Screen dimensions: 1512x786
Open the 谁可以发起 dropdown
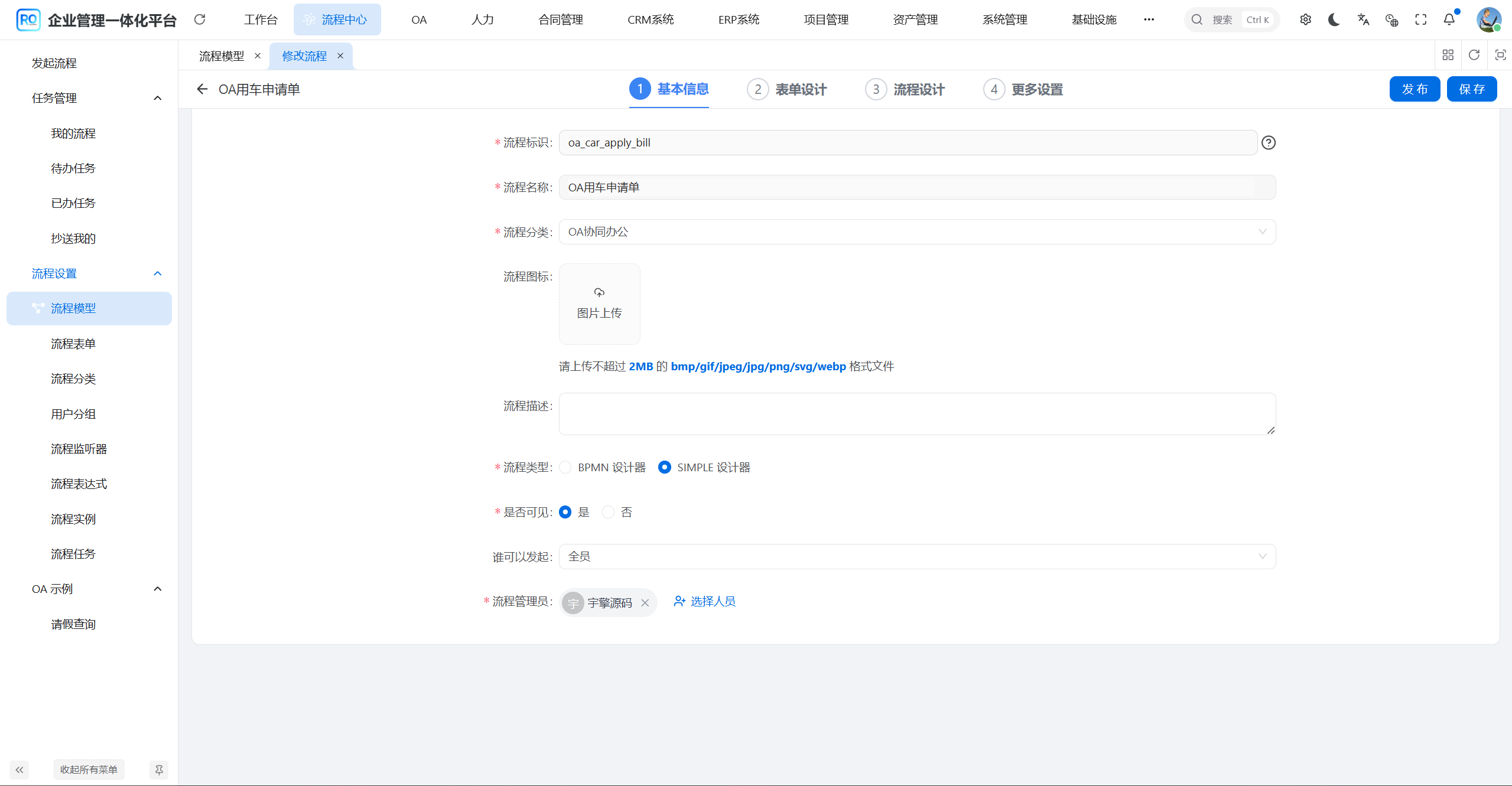point(1263,556)
